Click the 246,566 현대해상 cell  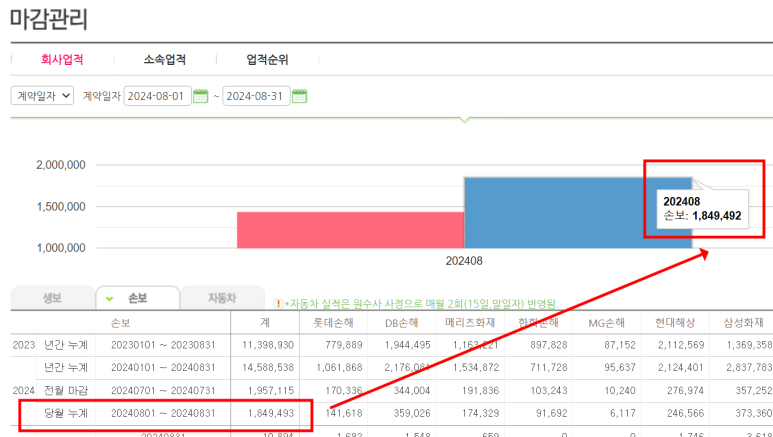point(686,413)
